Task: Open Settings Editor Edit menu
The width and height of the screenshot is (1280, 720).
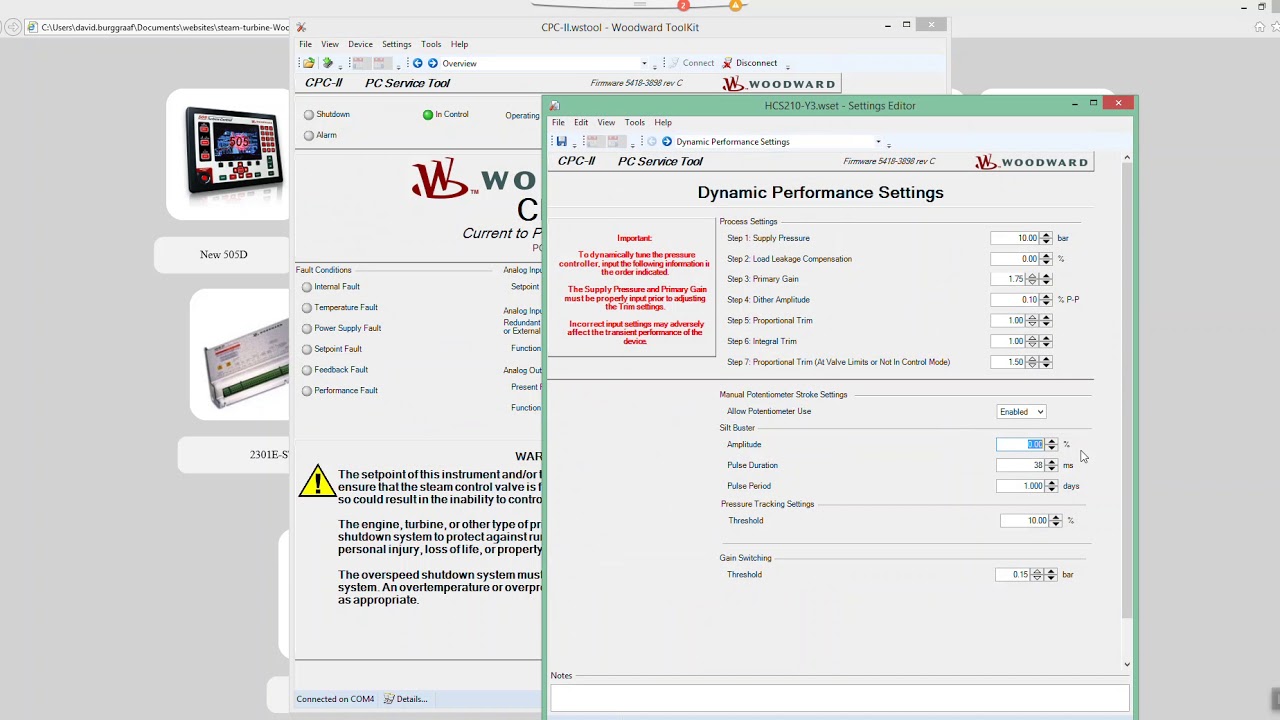Action: [x=581, y=123]
